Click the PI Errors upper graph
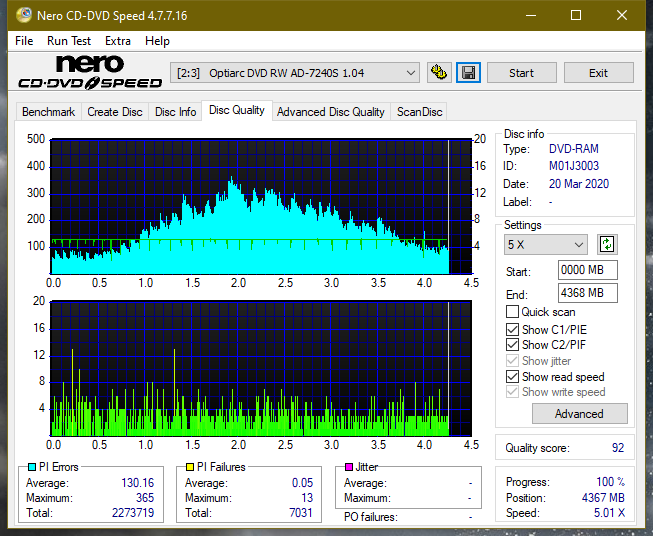The width and height of the screenshot is (653, 536). (x=261, y=207)
